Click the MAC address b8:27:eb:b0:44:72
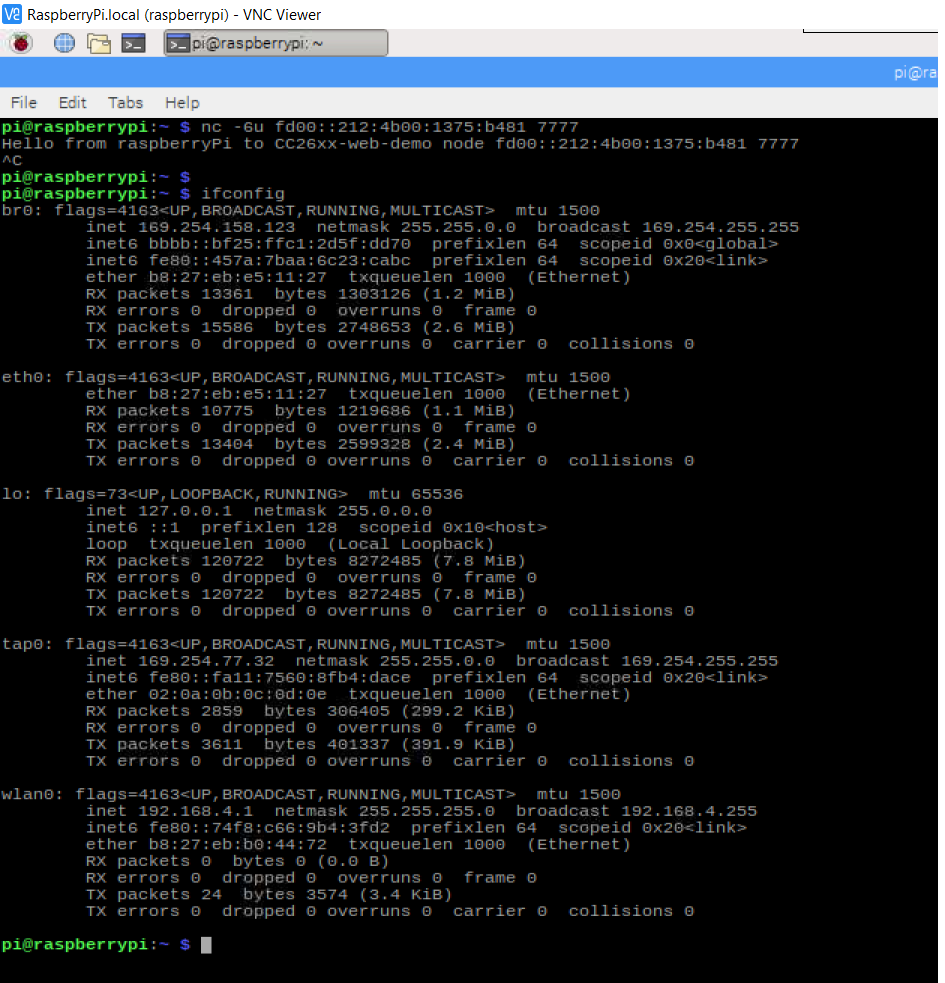This screenshot has width=945, height=983. (x=238, y=844)
